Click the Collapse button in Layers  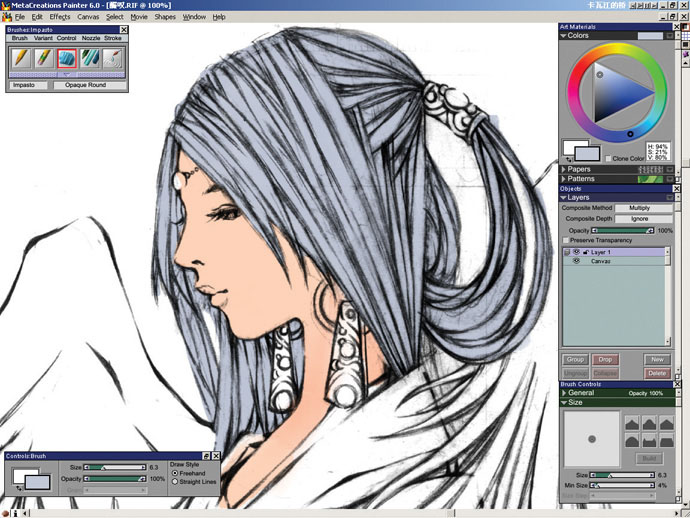click(x=605, y=373)
